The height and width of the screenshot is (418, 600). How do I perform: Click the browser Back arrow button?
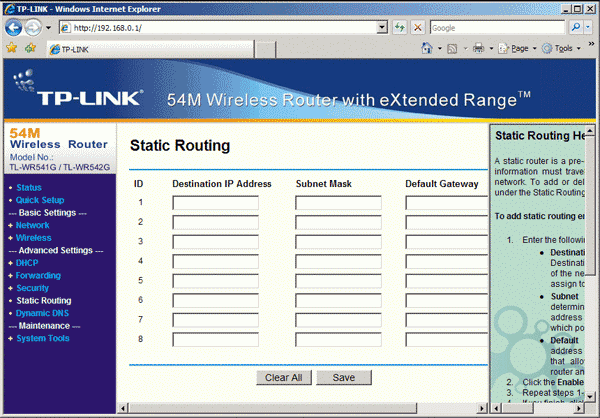[x=13, y=28]
